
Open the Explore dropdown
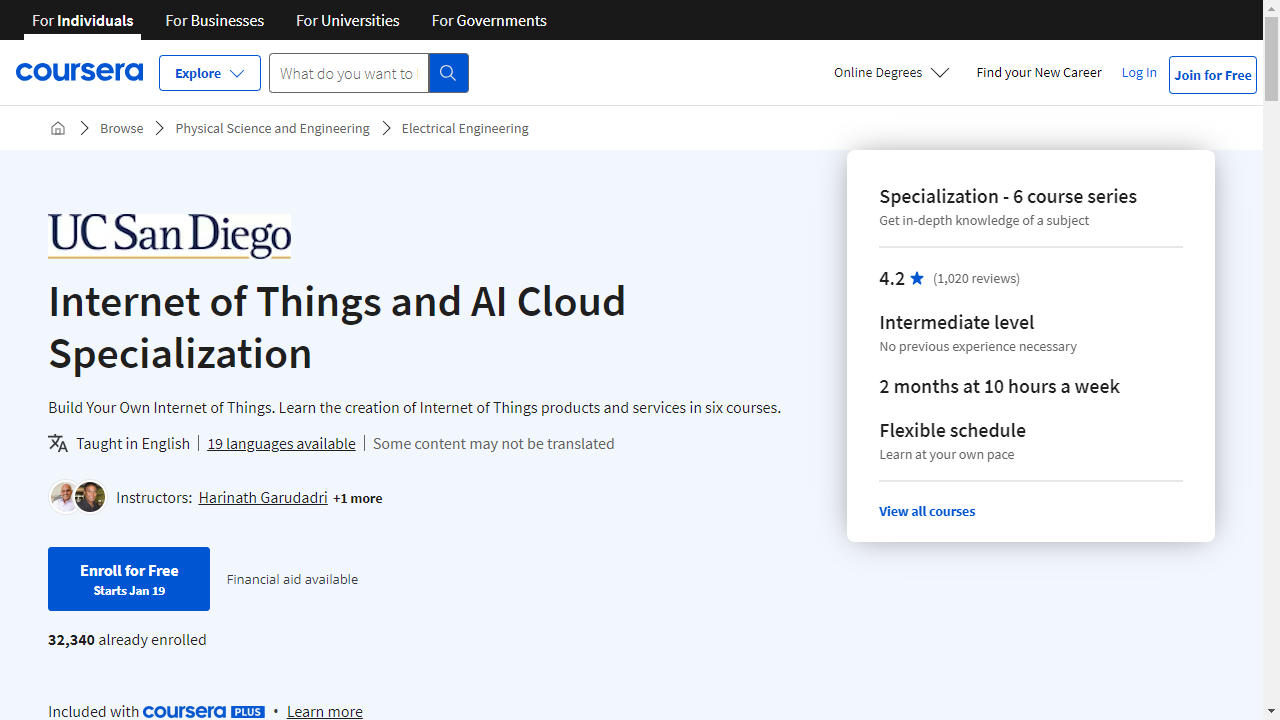coord(210,73)
